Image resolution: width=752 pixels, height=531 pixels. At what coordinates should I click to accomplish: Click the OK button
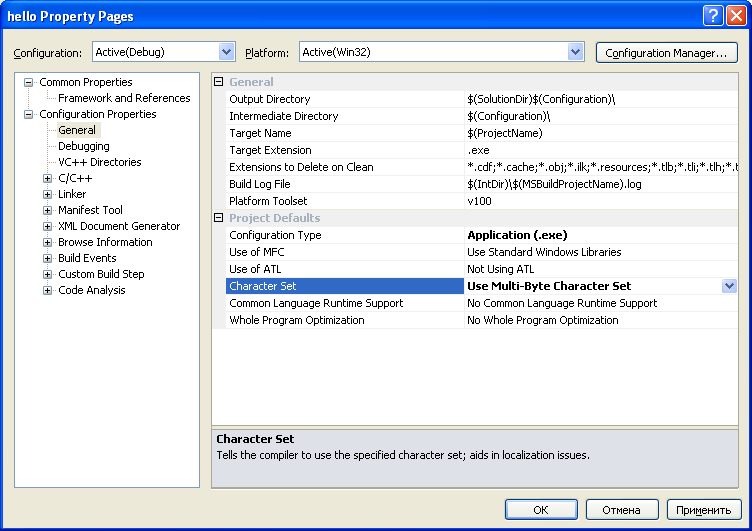pos(541,510)
